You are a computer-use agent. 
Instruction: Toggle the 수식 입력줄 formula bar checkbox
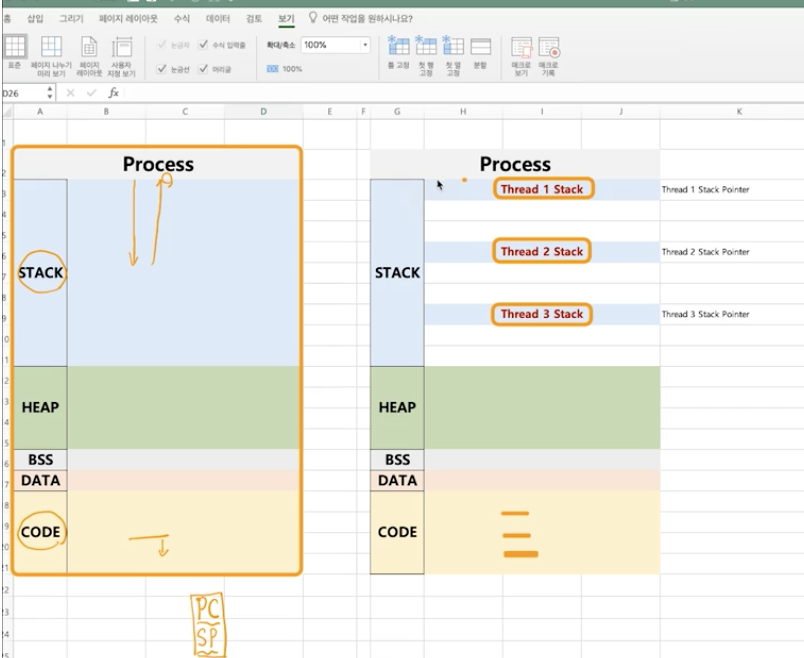click(204, 45)
